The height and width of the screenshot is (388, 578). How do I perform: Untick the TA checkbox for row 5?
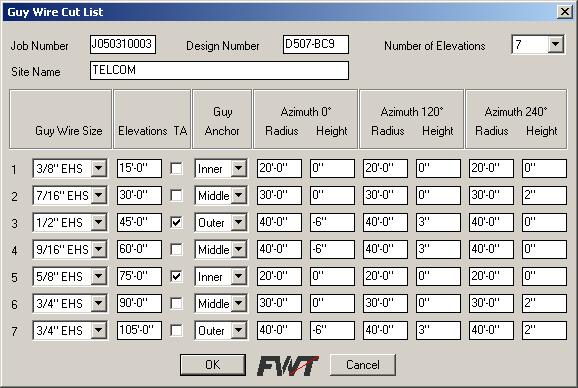pos(176,276)
